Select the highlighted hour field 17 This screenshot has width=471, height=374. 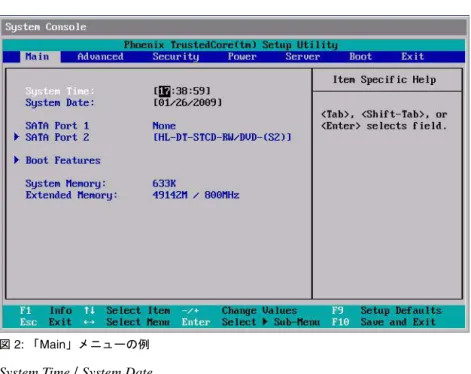[x=164, y=91]
